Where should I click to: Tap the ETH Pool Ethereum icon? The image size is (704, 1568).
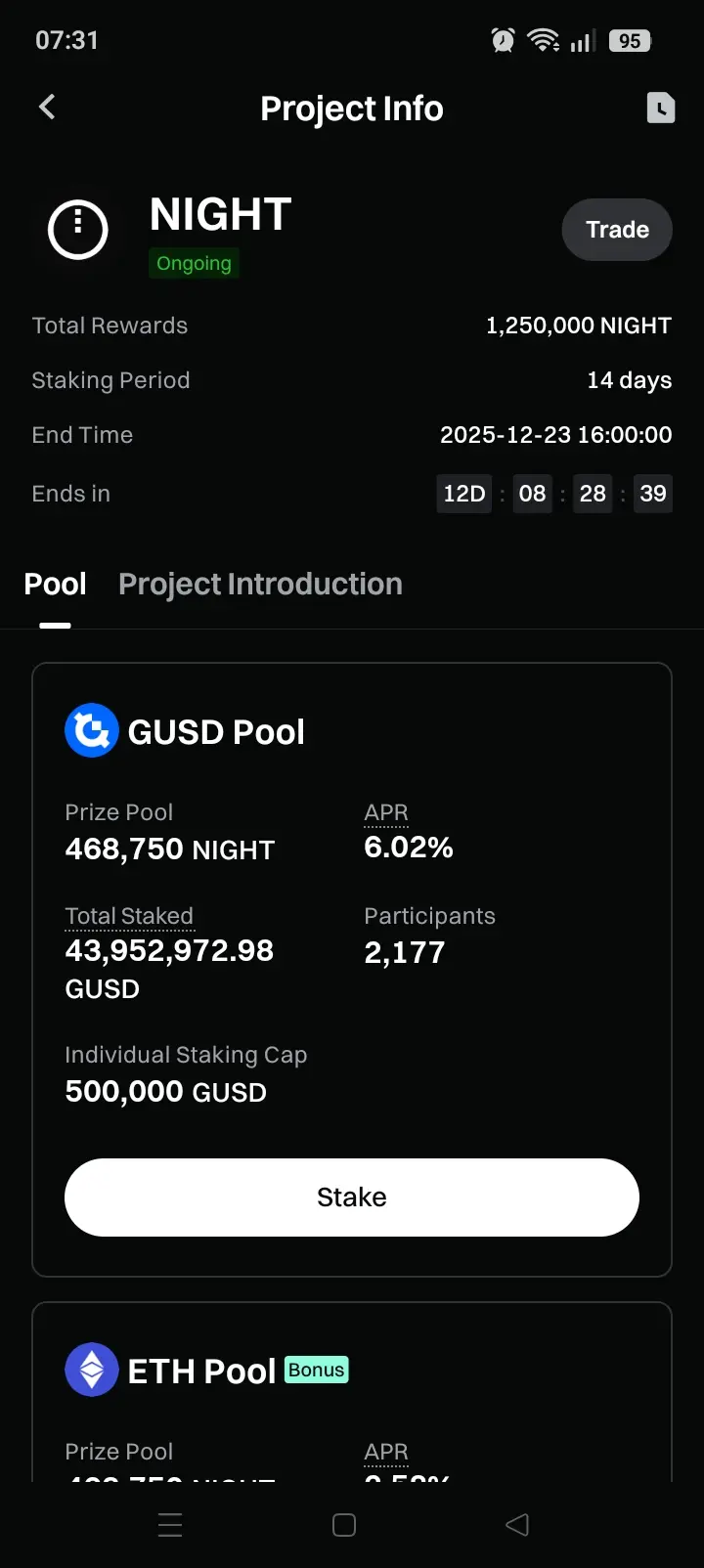click(x=92, y=1370)
